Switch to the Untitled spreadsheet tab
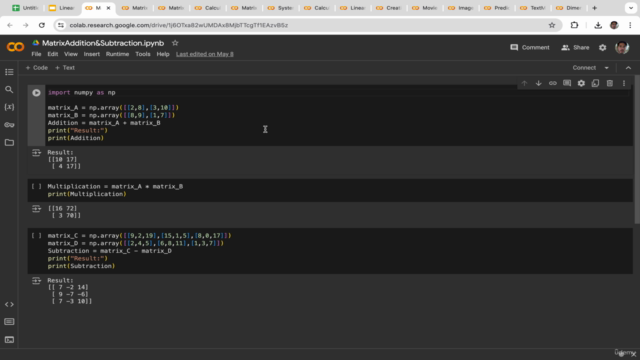 pyautogui.click(x=26, y=8)
